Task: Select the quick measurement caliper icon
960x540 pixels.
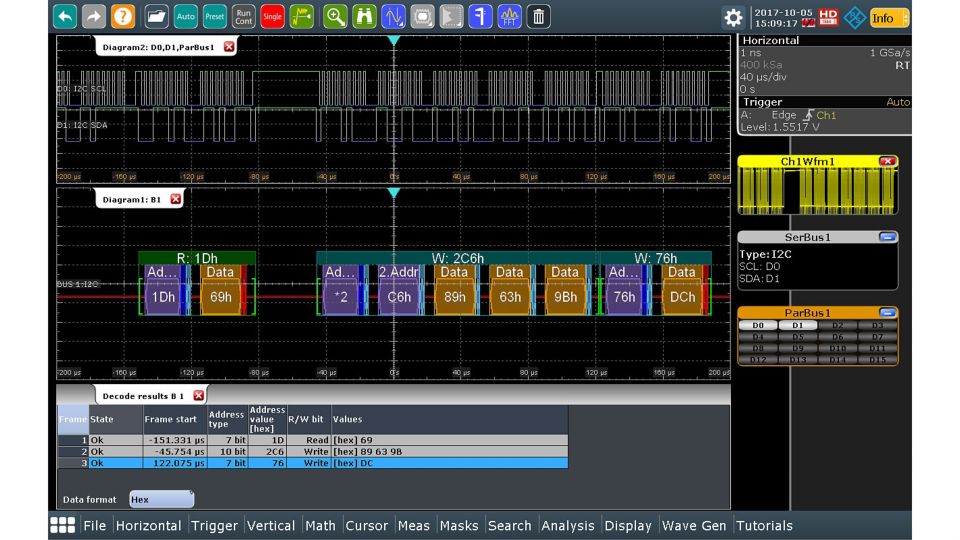Action: 480,17
